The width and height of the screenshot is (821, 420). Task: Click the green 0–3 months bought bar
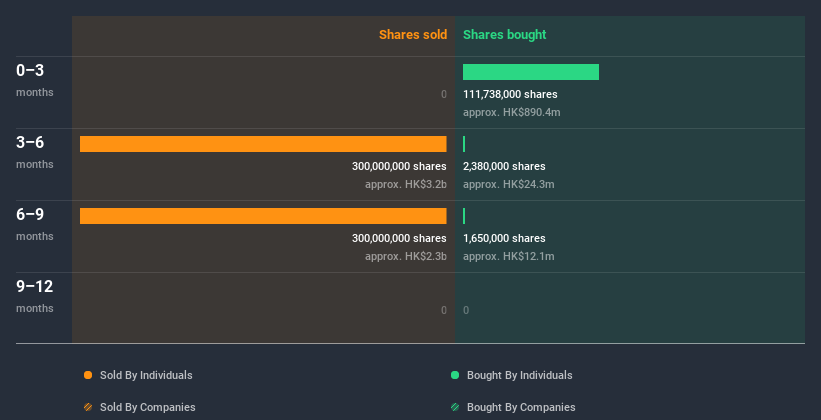531,72
